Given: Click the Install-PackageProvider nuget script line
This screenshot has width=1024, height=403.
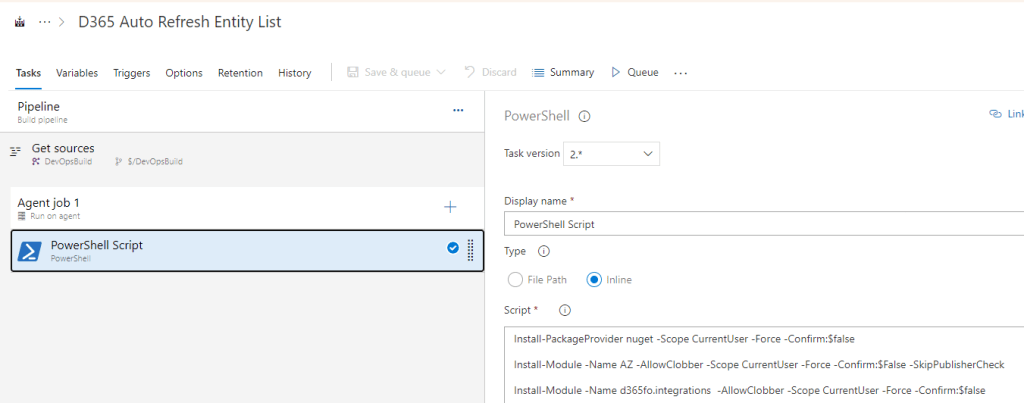Looking at the screenshot, I should coord(684,339).
